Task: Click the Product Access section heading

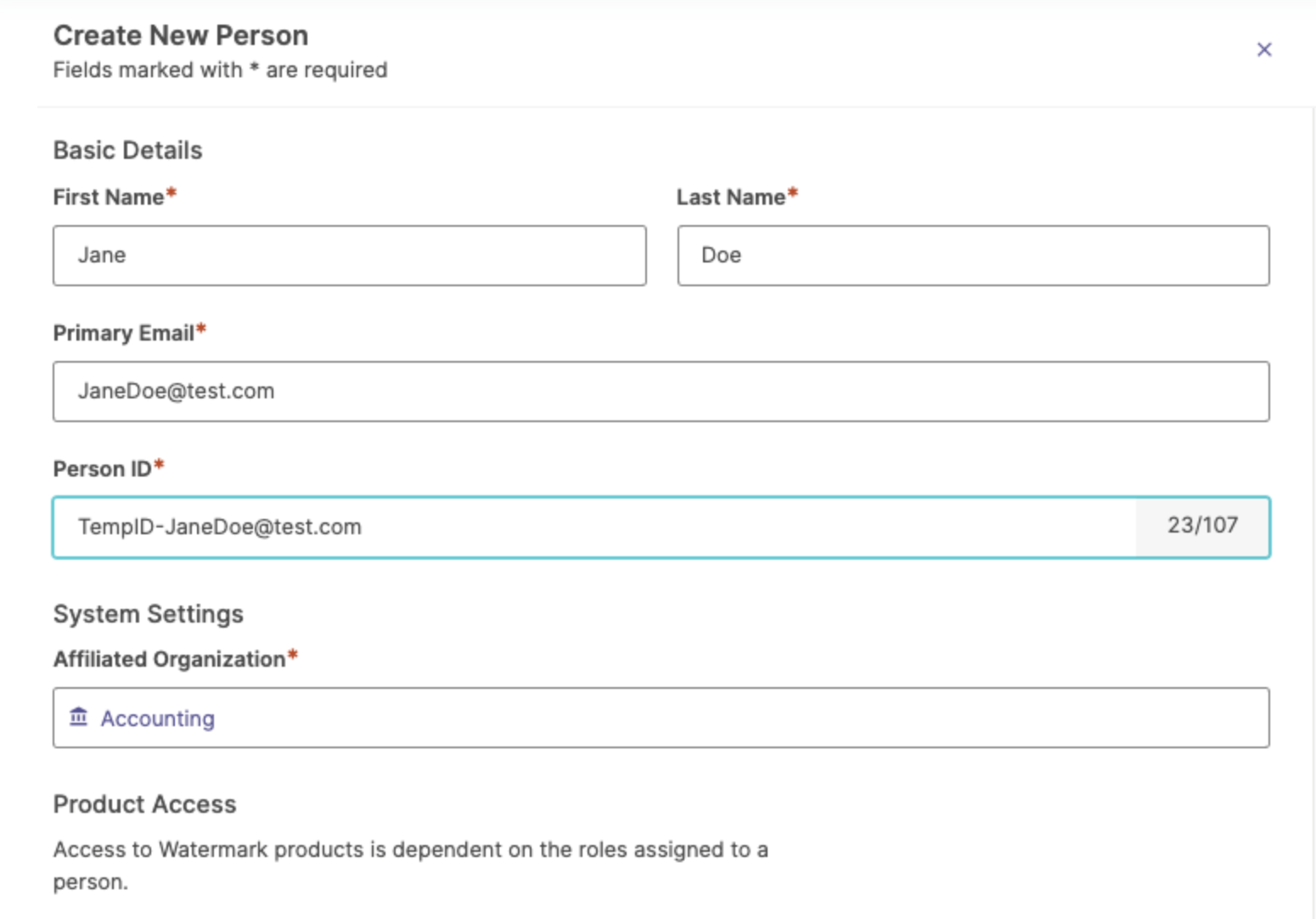Action: [x=145, y=804]
